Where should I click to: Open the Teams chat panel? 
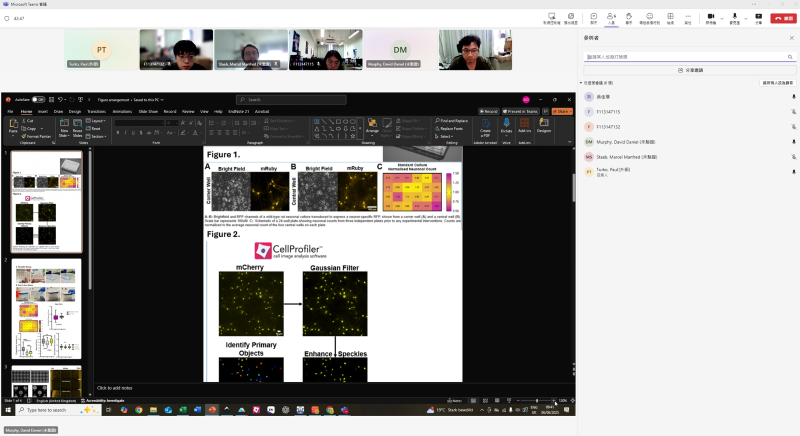(x=593, y=17)
